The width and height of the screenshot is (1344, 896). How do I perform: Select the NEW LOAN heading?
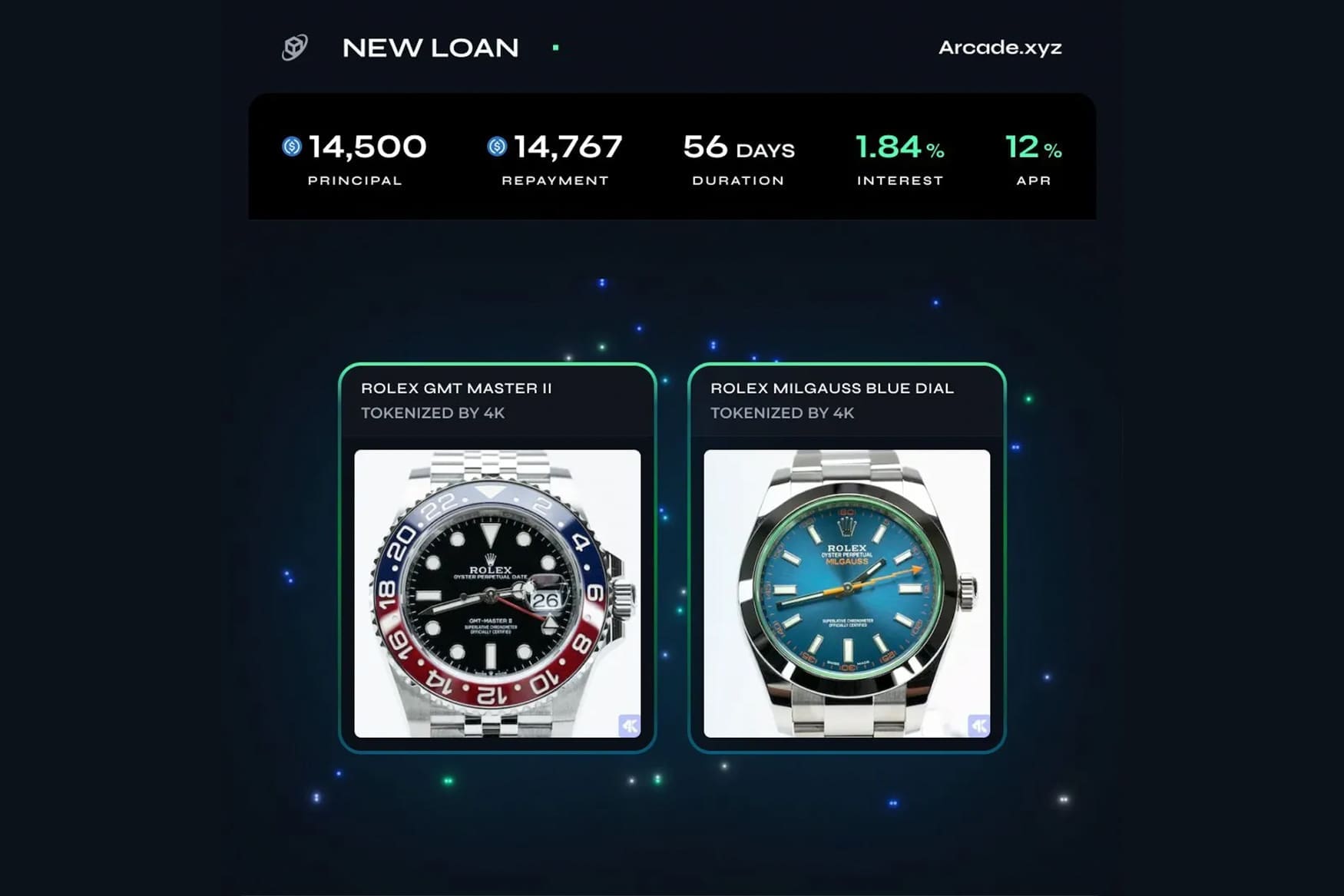[x=430, y=48]
